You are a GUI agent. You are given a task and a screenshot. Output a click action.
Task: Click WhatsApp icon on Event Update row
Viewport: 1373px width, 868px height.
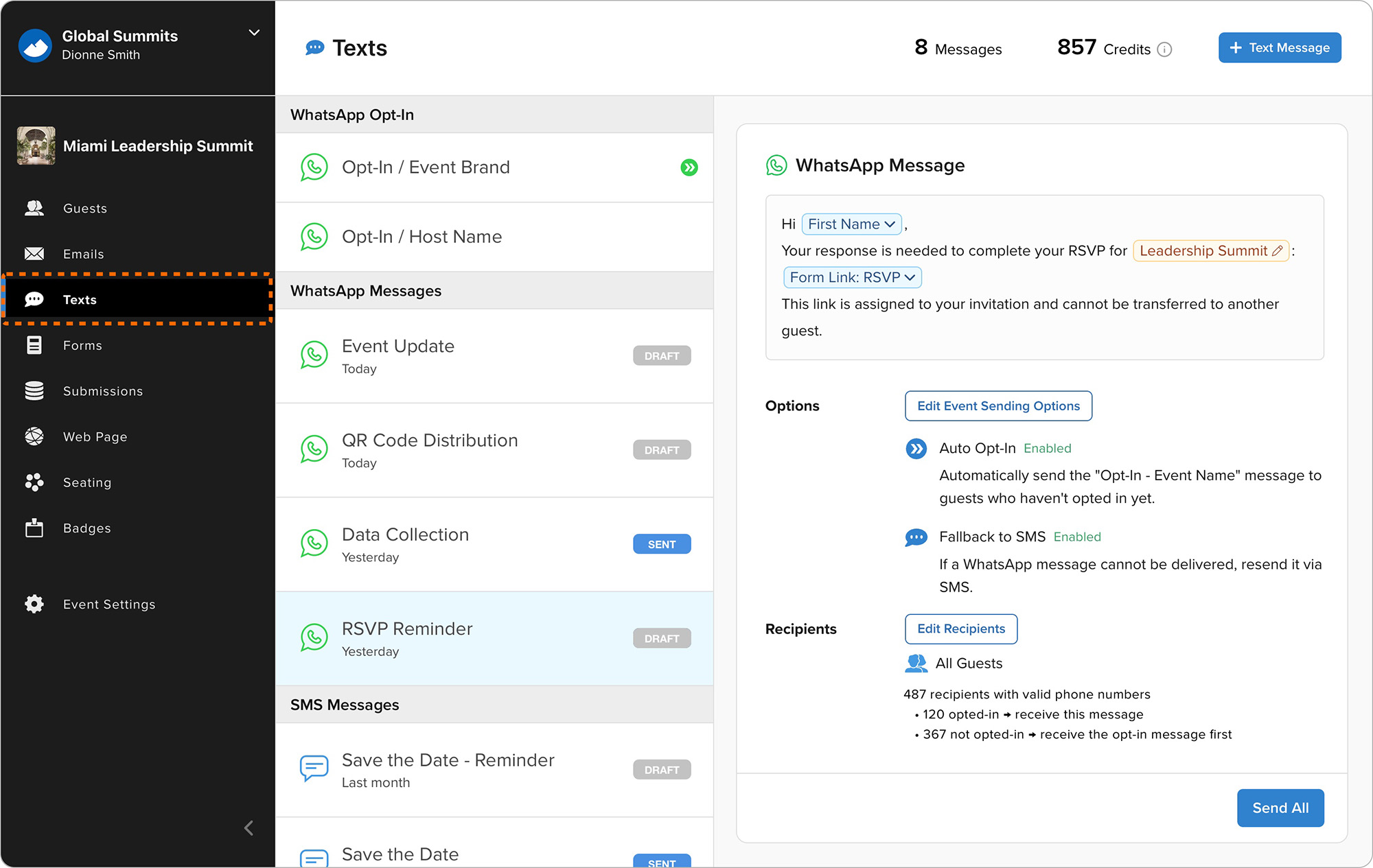314,355
